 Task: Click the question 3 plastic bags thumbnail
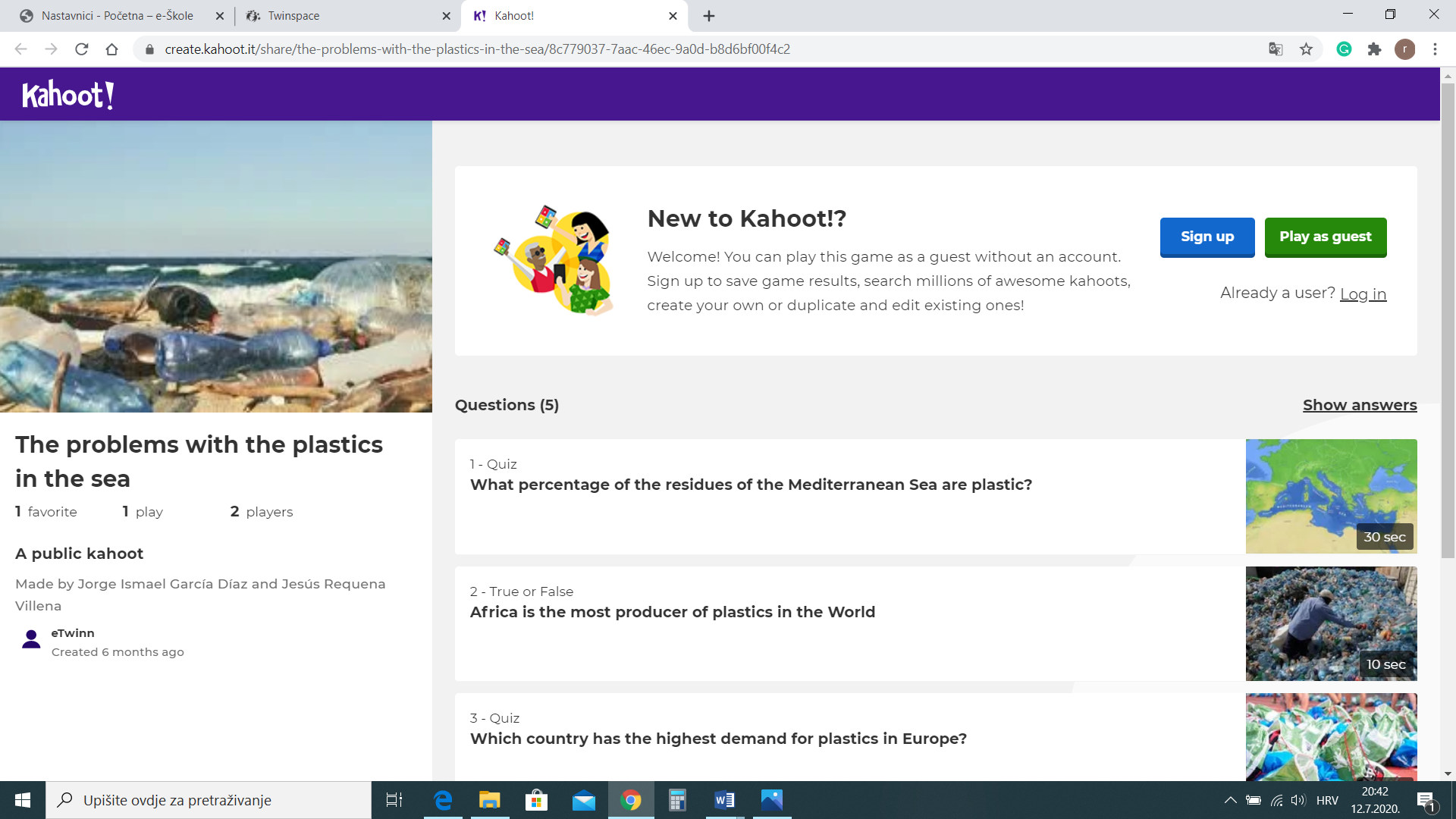[1331, 737]
